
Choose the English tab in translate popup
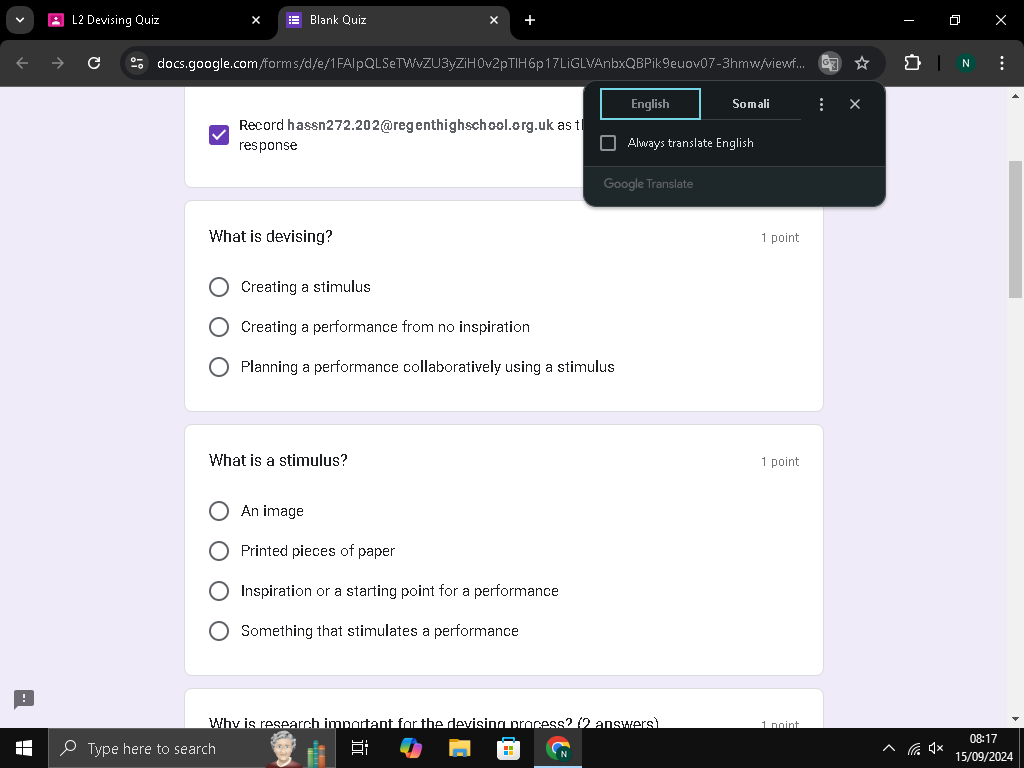pyautogui.click(x=650, y=104)
